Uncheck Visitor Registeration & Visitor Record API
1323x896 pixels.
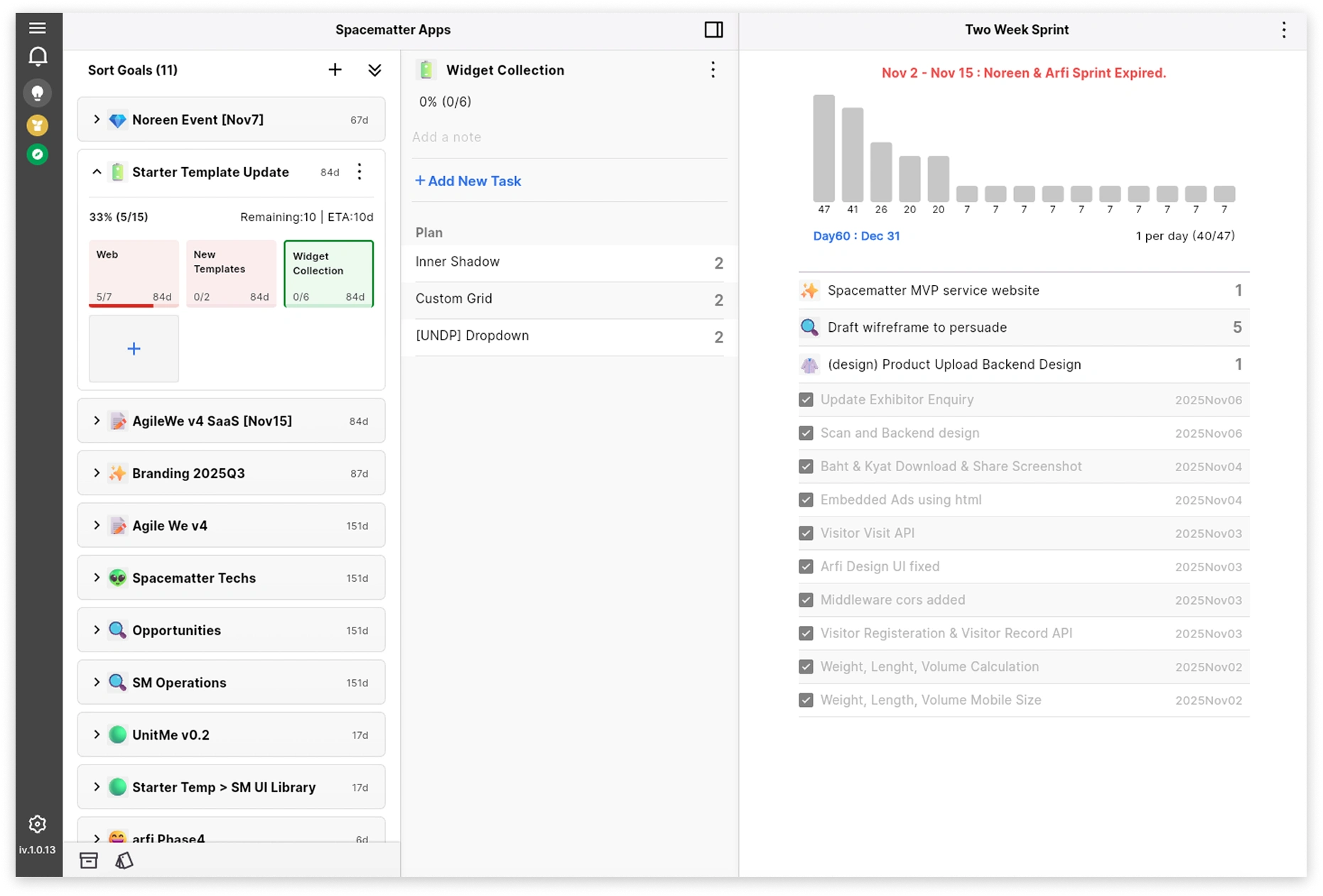(x=806, y=634)
